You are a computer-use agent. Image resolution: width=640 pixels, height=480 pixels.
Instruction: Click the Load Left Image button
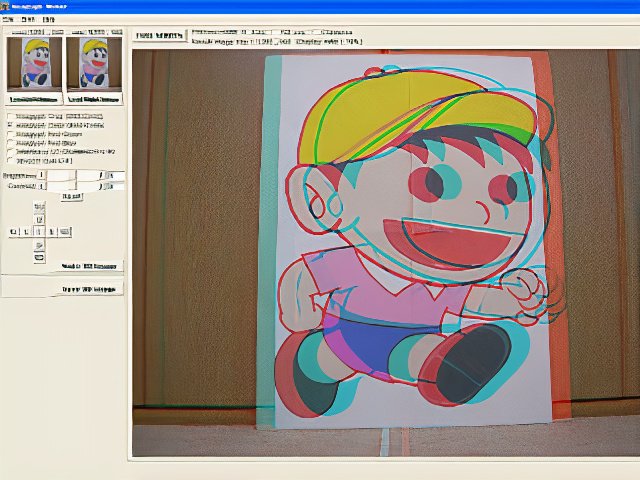34,99
